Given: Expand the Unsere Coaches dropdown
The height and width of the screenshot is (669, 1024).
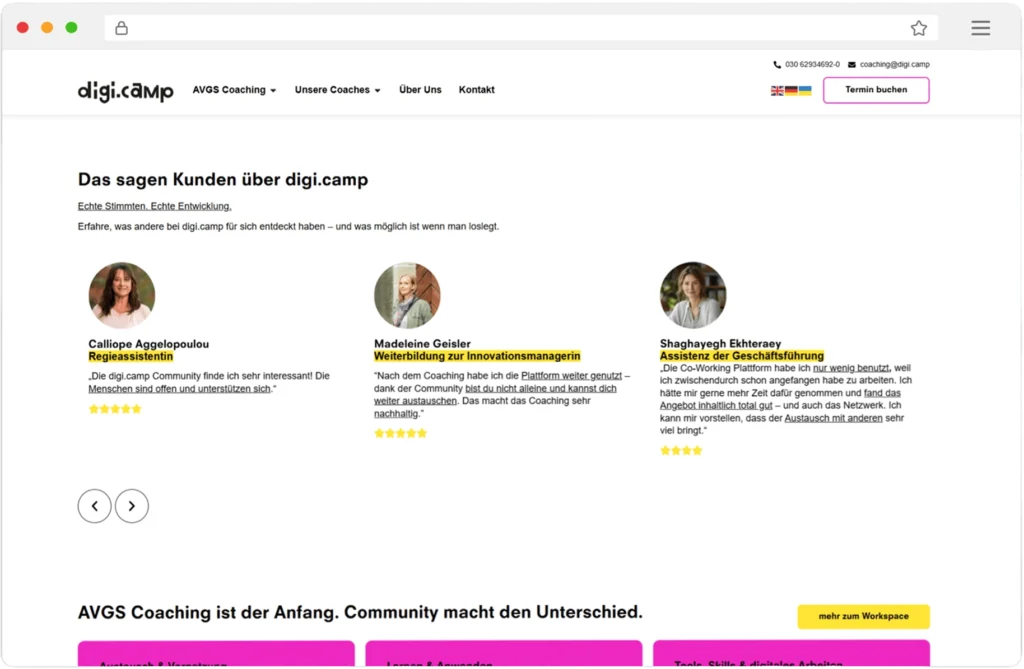Looking at the screenshot, I should pyautogui.click(x=337, y=90).
